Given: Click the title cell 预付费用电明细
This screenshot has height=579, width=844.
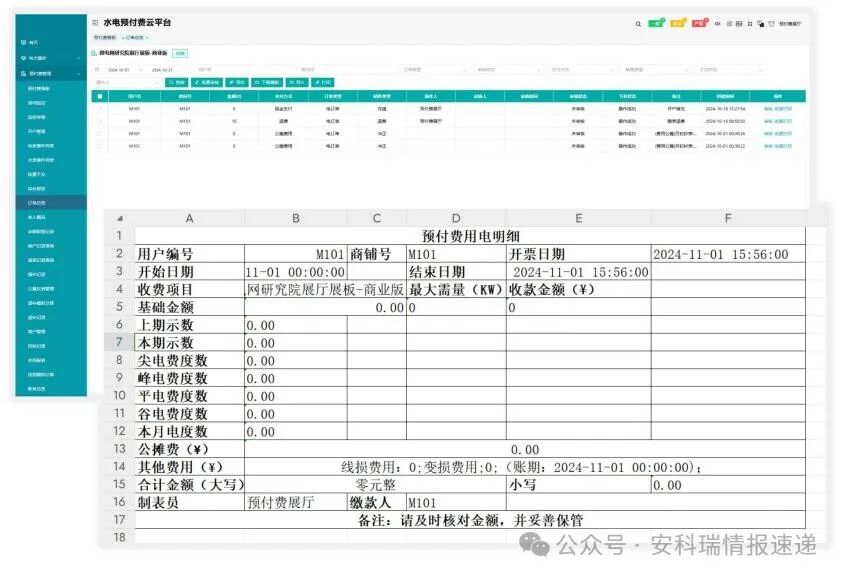Looking at the screenshot, I should 470,236.
